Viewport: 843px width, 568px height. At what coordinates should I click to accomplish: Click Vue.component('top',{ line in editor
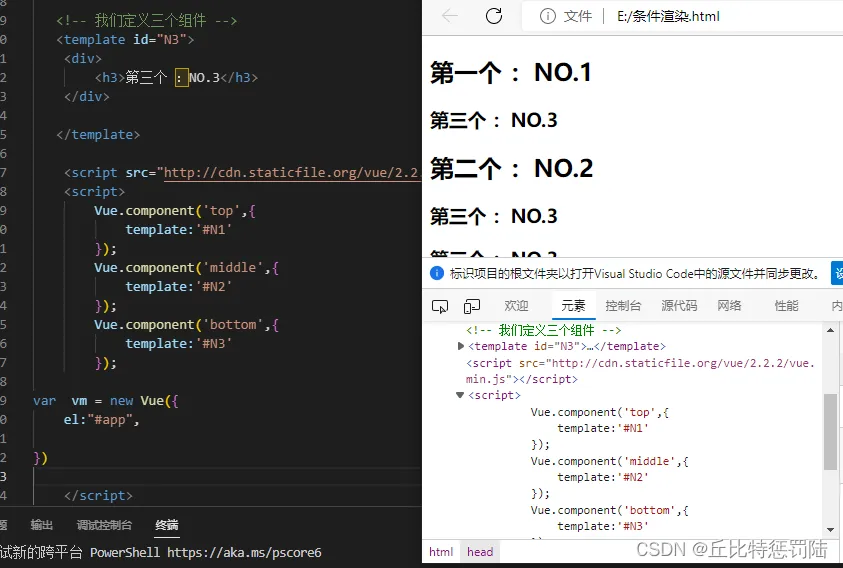coord(175,211)
